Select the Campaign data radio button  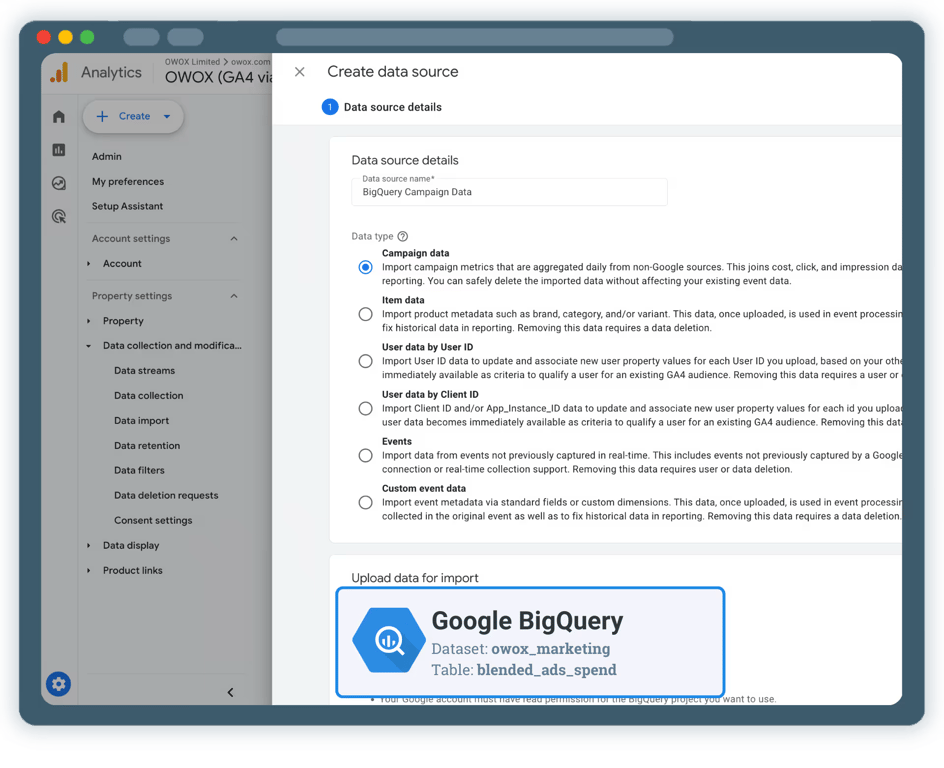tap(365, 267)
